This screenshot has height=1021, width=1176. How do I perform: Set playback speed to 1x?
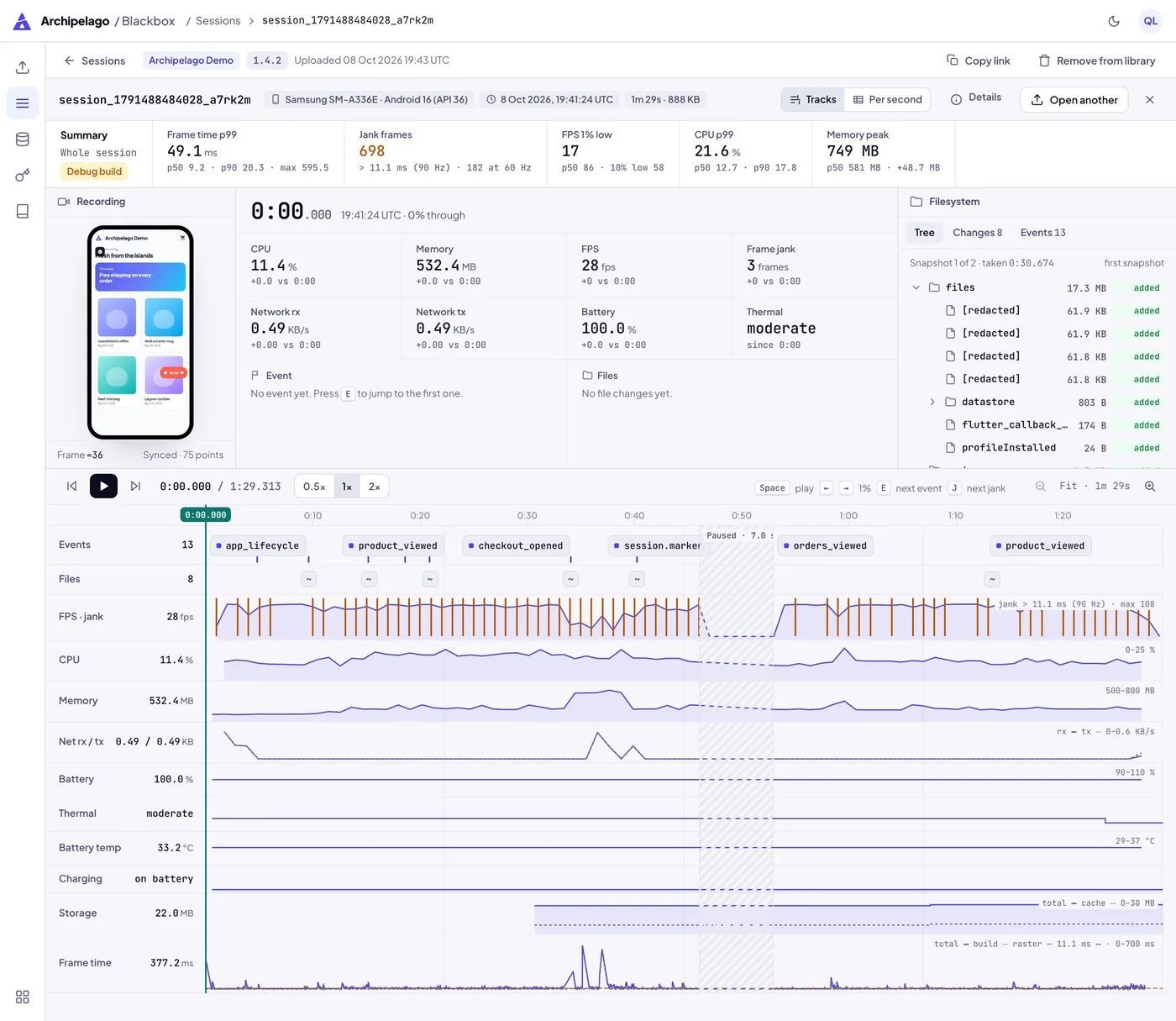pyautogui.click(x=347, y=487)
